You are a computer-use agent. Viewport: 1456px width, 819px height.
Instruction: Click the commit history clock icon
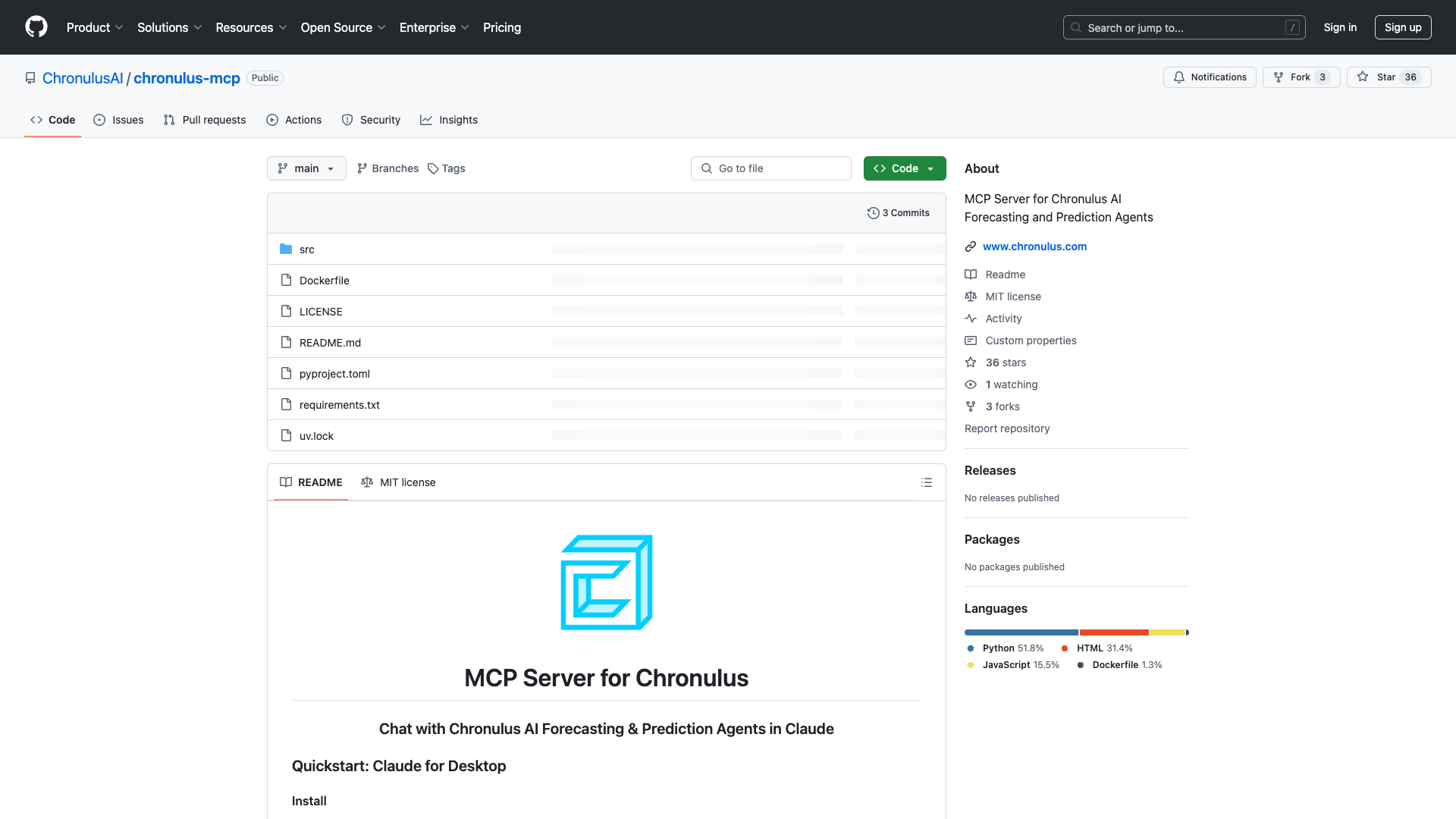click(873, 212)
